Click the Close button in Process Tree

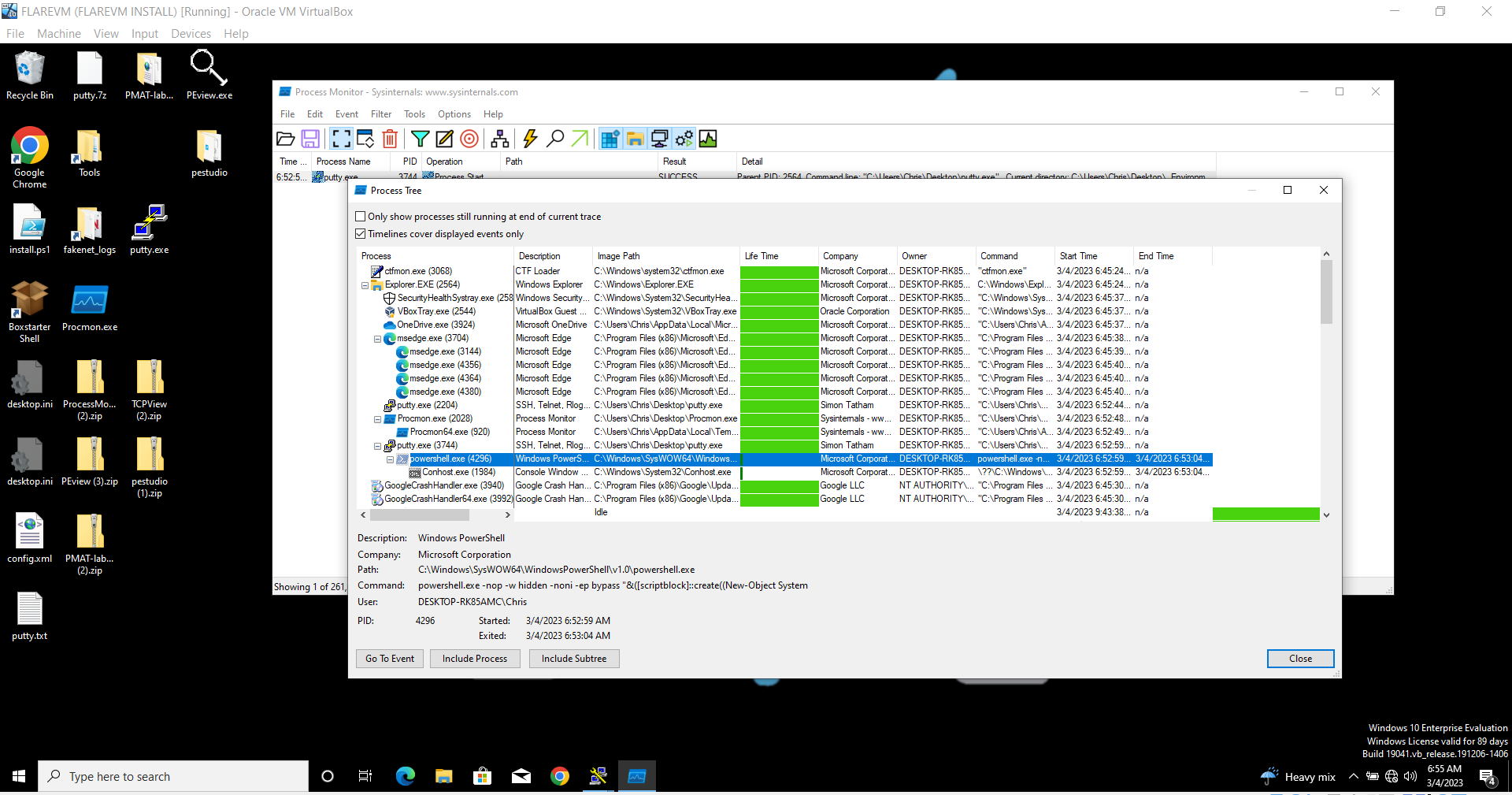tap(1300, 659)
